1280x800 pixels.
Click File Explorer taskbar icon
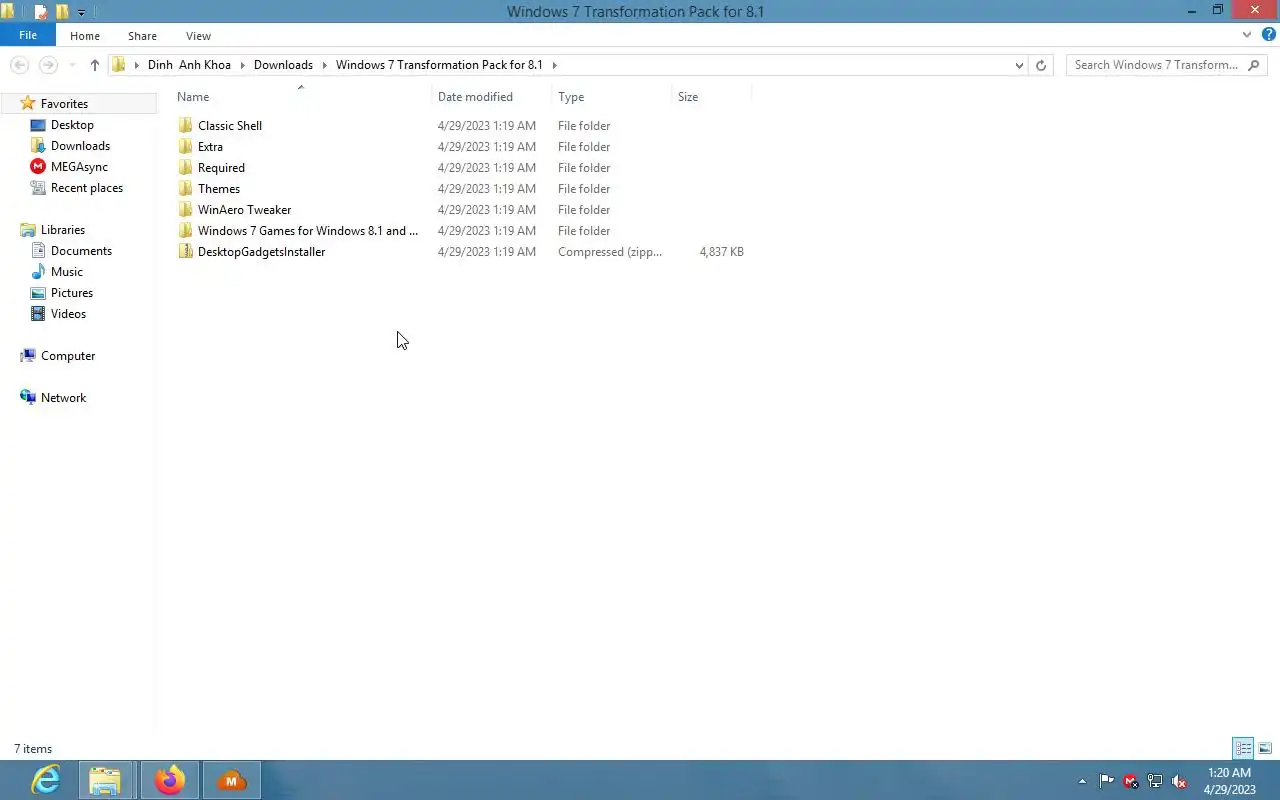pyautogui.click(x=105, y=780)
